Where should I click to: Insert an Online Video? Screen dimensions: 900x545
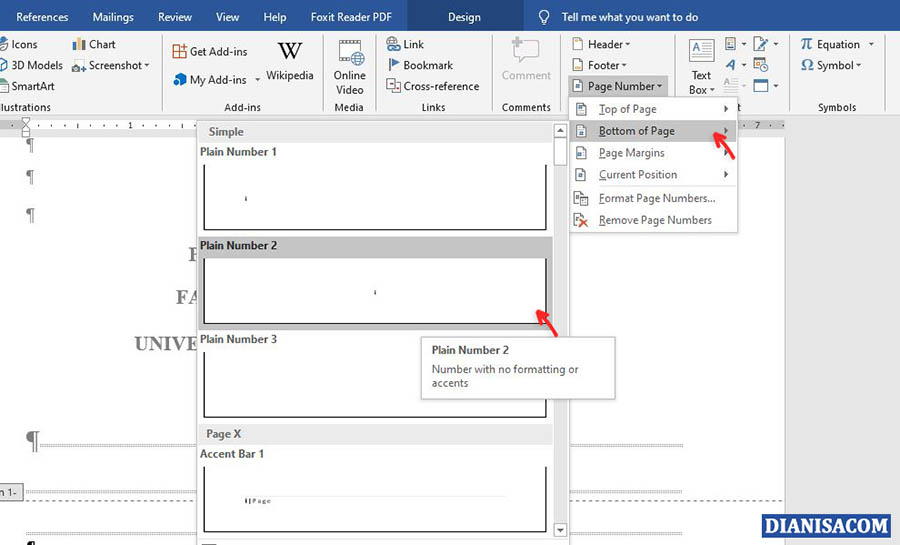349,66
